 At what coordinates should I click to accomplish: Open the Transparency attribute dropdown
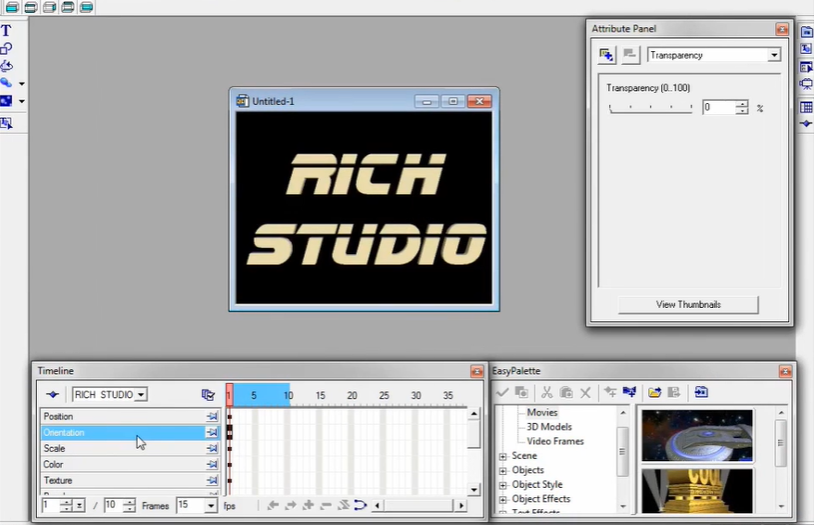tap(773, 56)
